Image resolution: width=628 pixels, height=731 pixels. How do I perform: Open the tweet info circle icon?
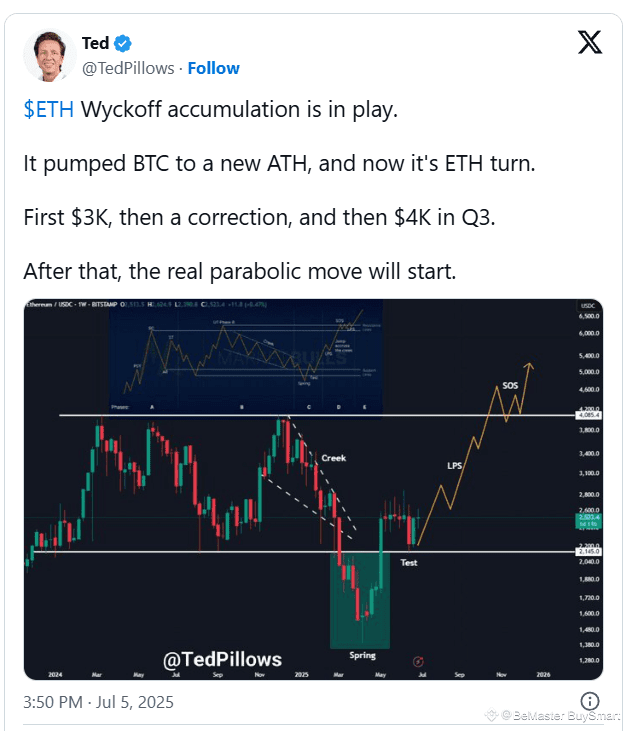(x=590, y=701)
